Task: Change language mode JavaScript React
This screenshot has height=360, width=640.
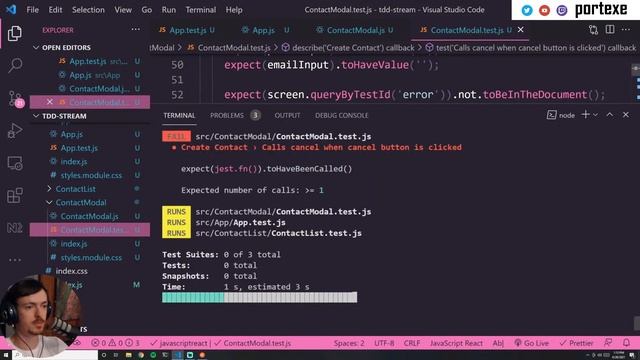Action: coord(456,343)
